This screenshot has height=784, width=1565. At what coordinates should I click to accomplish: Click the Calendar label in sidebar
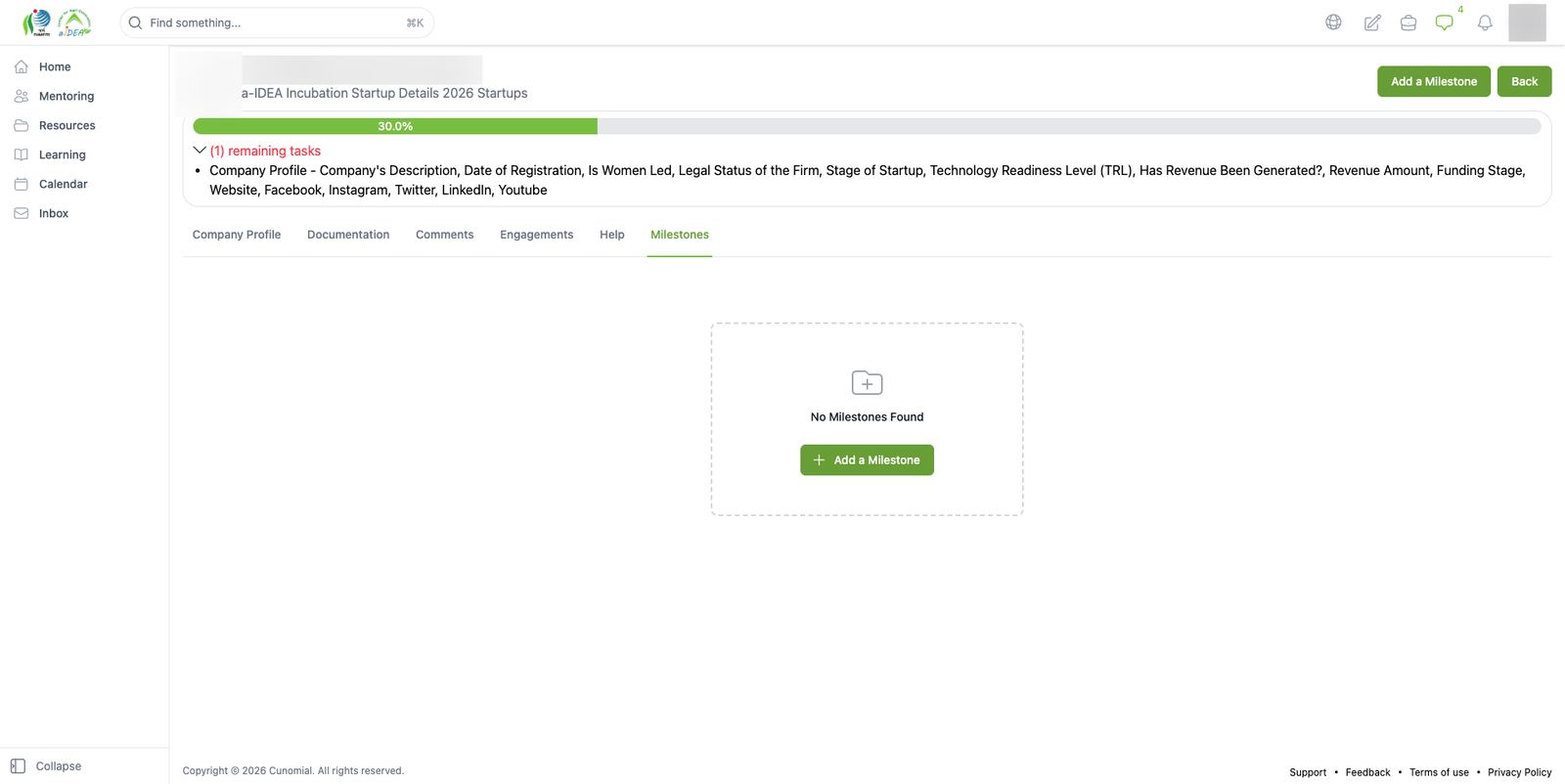coord(64,184)
